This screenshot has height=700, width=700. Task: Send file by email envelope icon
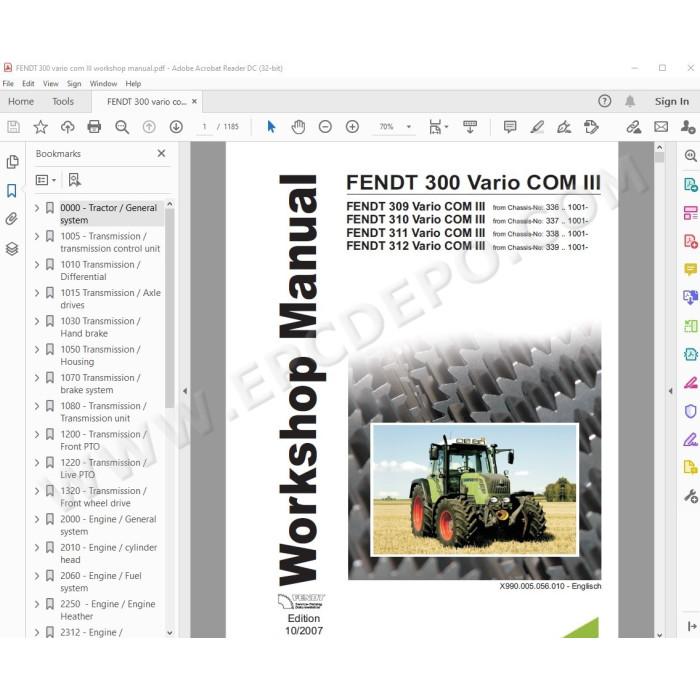click(661, 127)
